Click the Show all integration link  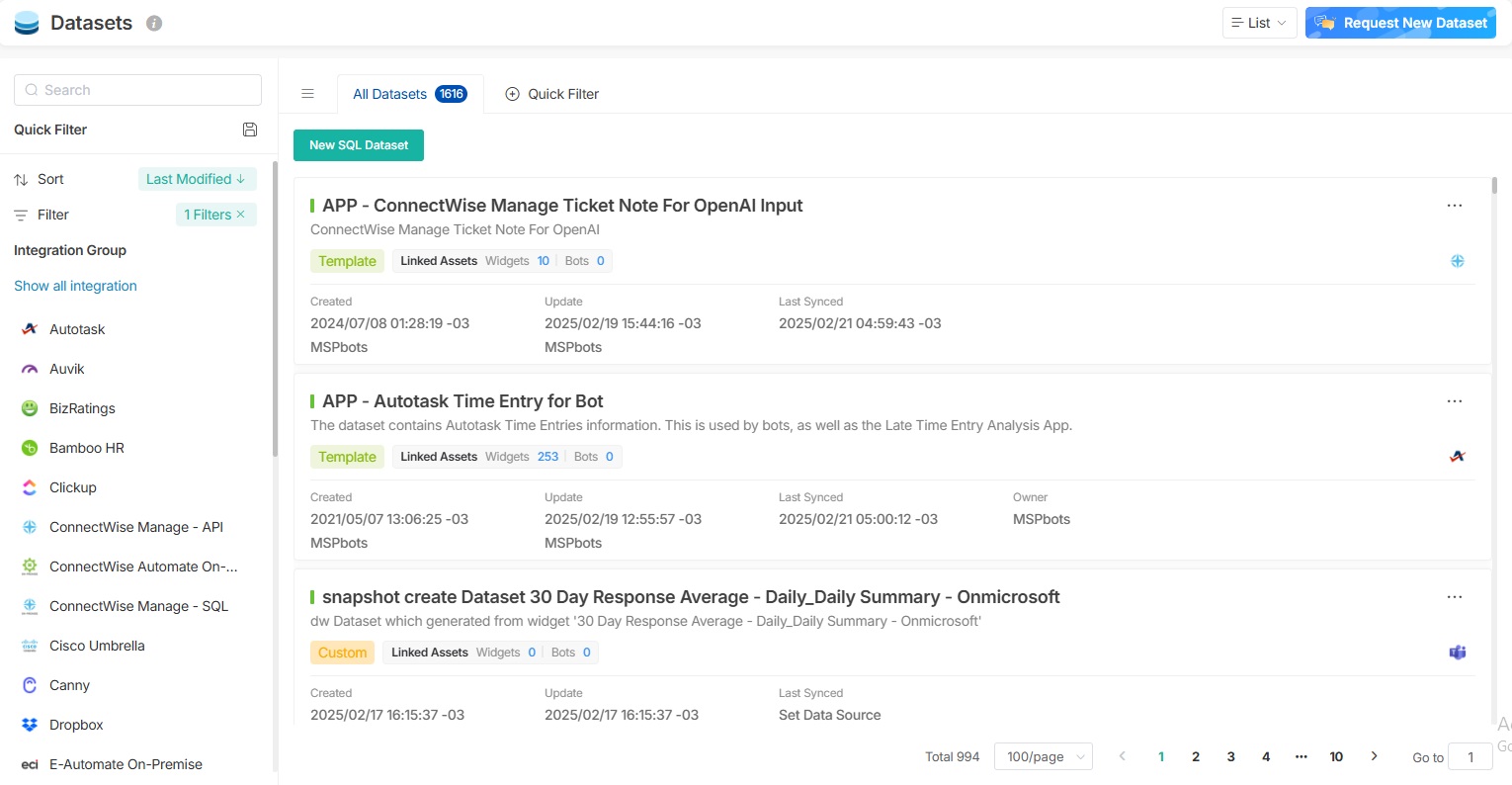coord(75,286)
